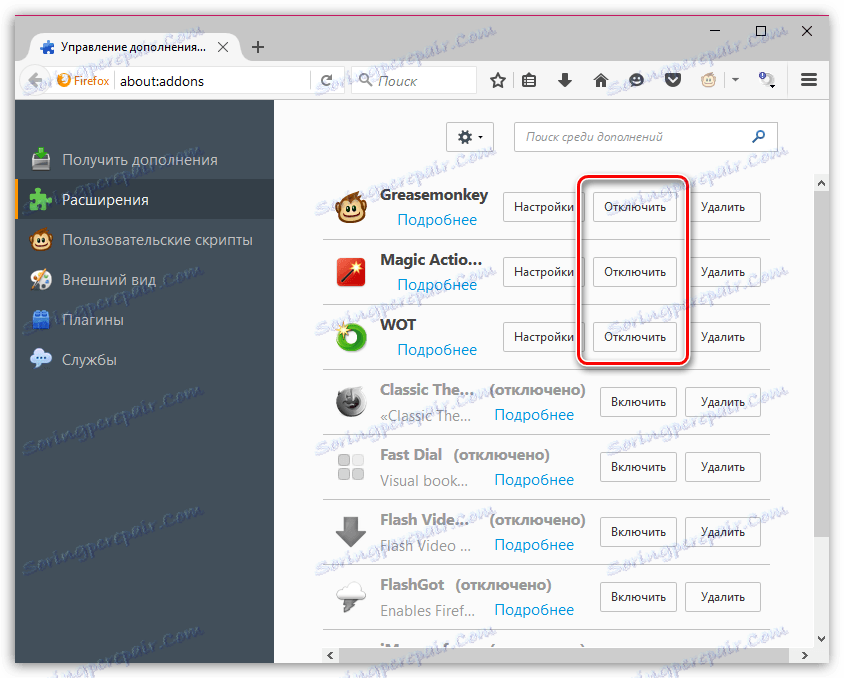Screen dimensions: 844x678
Task: Remove the Classic Theme Restorer extension
Action: click(722, 402)
